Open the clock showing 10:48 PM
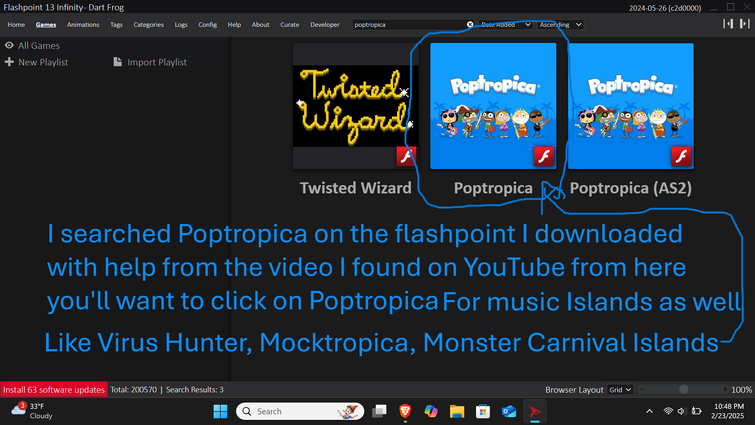755x425 pixels. tap(729, 411)
